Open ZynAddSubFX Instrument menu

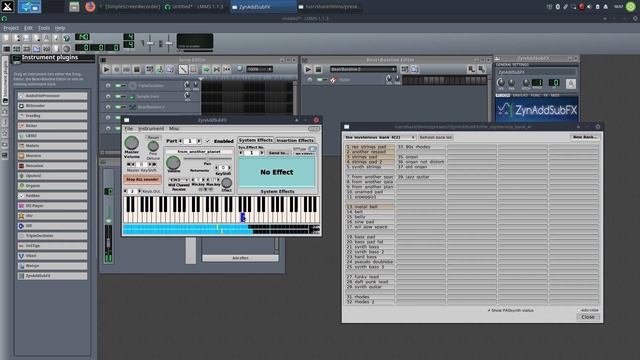151,129
